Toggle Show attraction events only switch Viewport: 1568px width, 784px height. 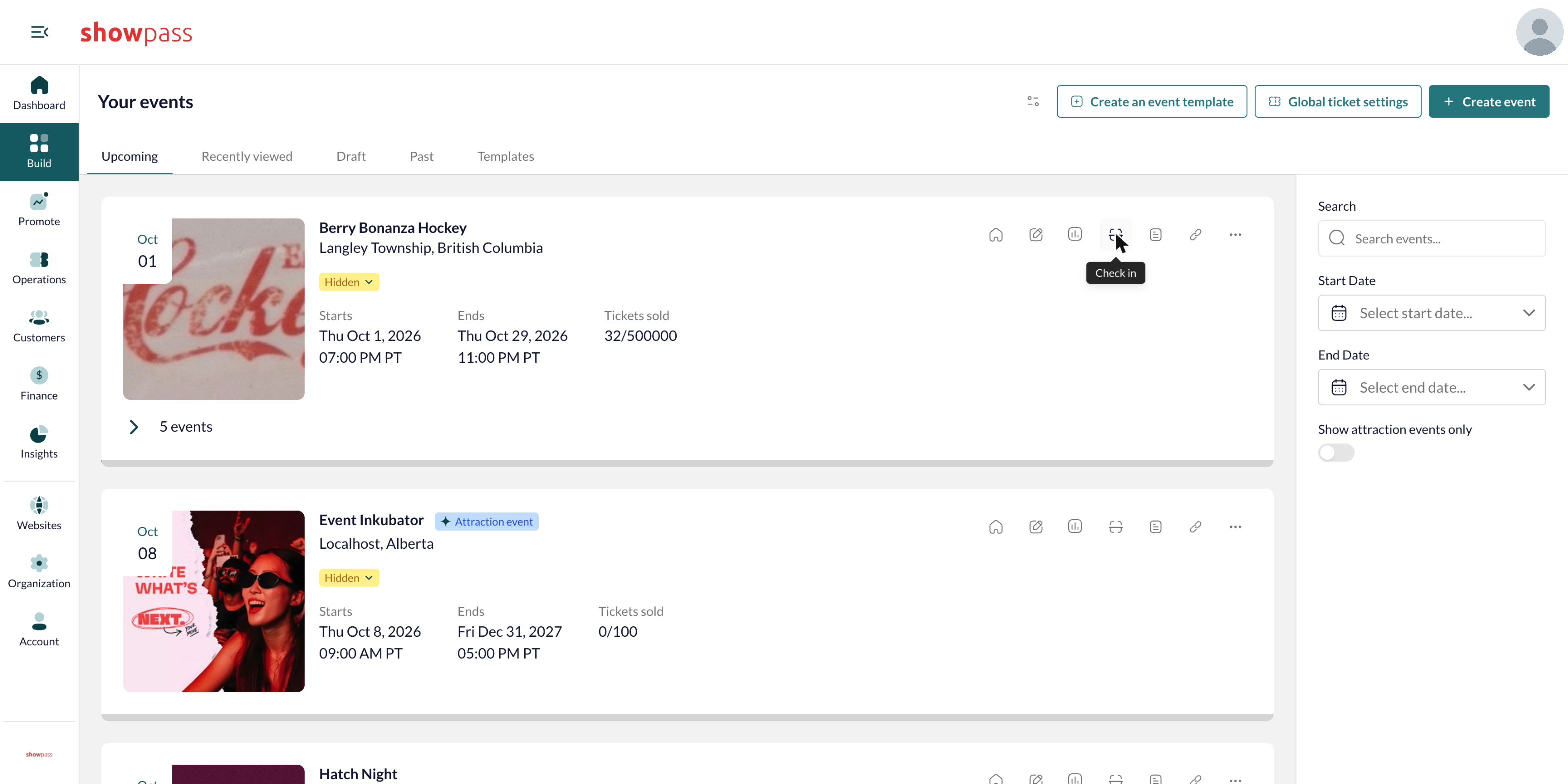[x=1336, y=453]
